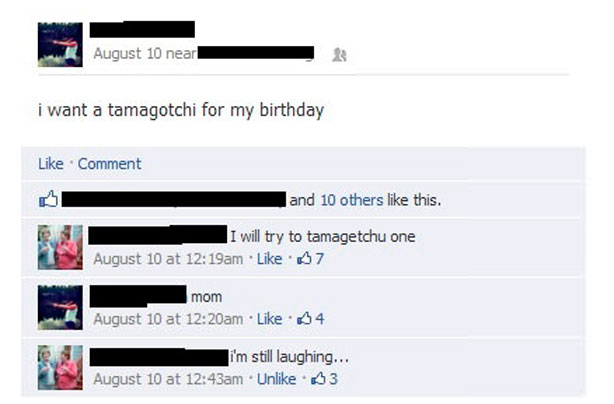
Task: Unlike the 'i'm still laughing...' comment
Action: (276, 379)
